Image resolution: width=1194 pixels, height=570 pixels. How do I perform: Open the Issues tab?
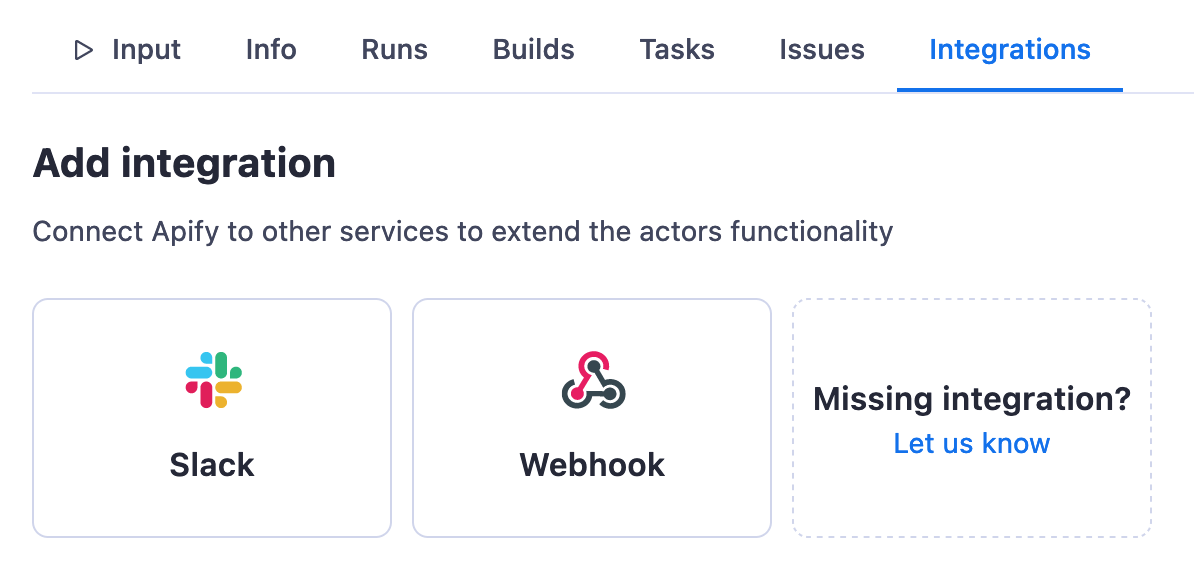[822, 50]
